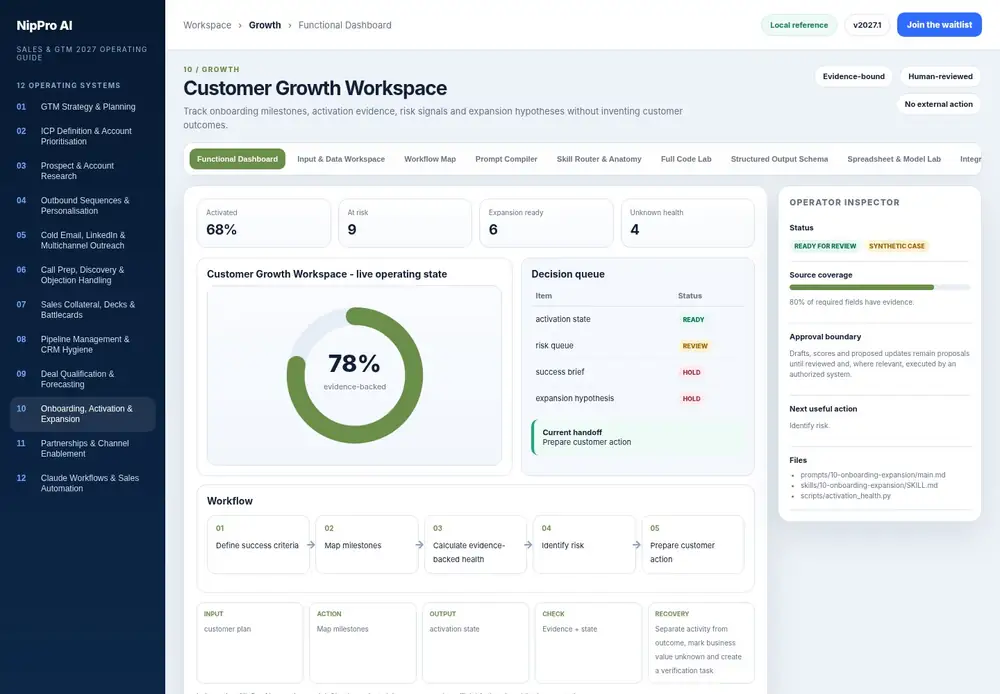The height and width of the screenshot is (694, 1000).
Task: Open the Workflow Map tab
Action: pos(430,159)
